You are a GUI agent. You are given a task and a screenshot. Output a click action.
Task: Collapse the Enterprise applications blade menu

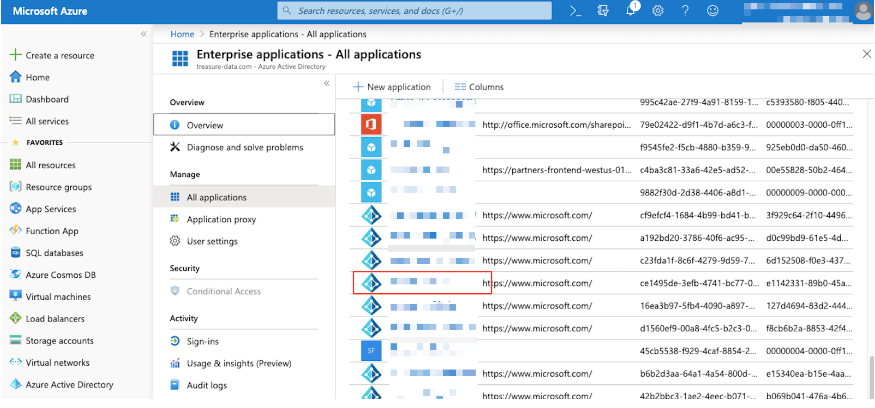(326, 83)
